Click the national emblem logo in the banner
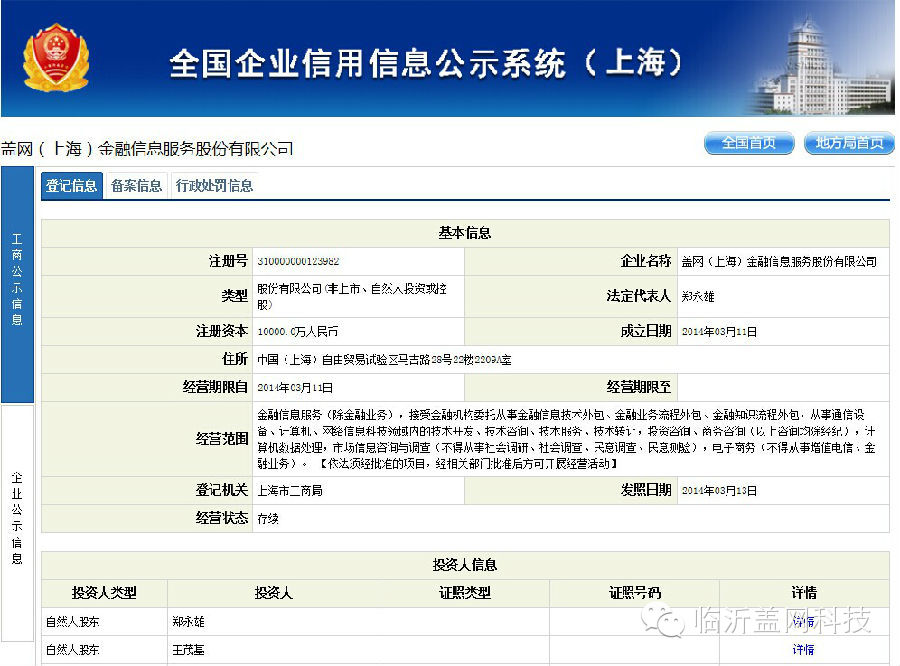This screenshot has height=666, width=900. [x=56, y=57]
